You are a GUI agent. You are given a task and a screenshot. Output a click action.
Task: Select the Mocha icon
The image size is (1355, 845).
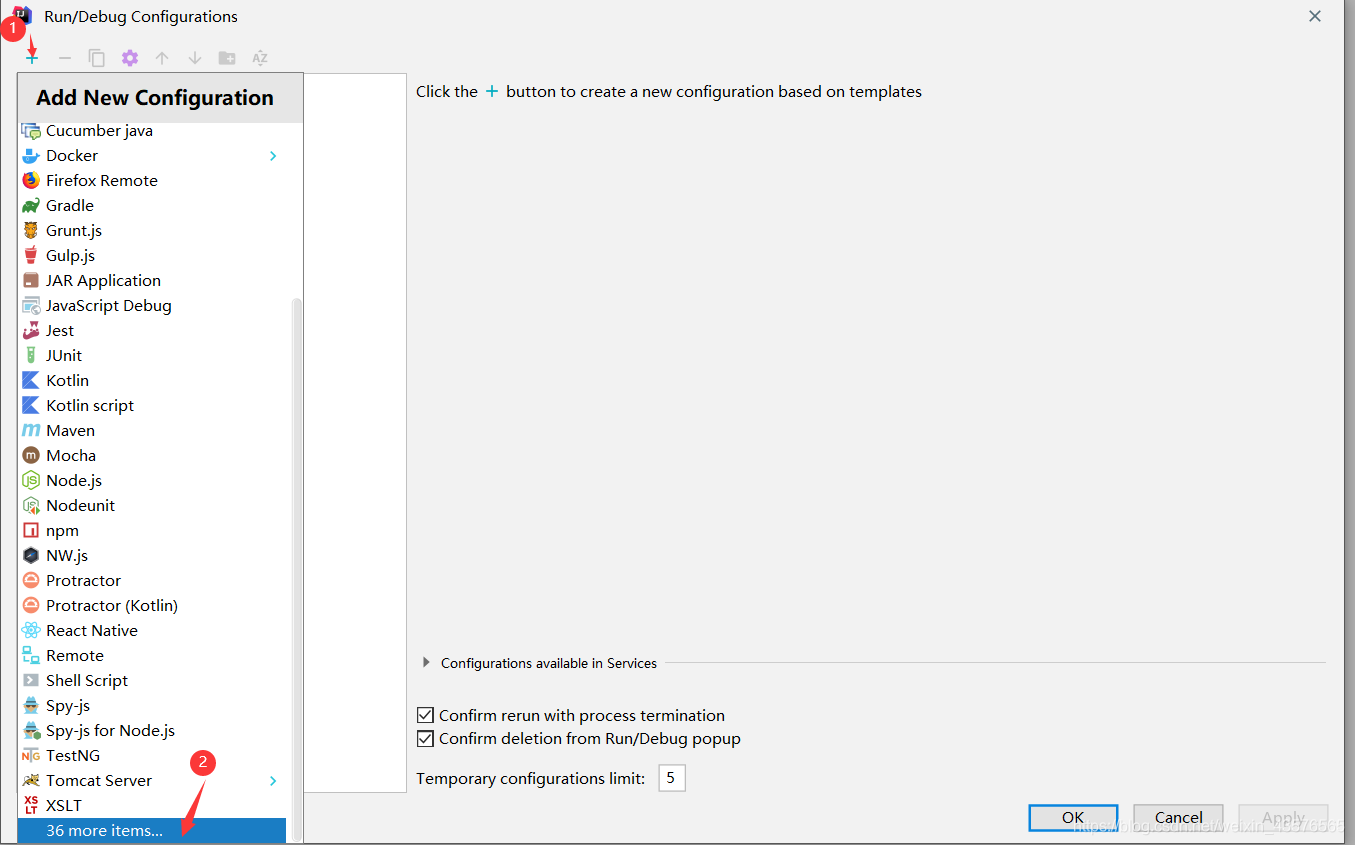pyautogui.click(x=31, y=456)
